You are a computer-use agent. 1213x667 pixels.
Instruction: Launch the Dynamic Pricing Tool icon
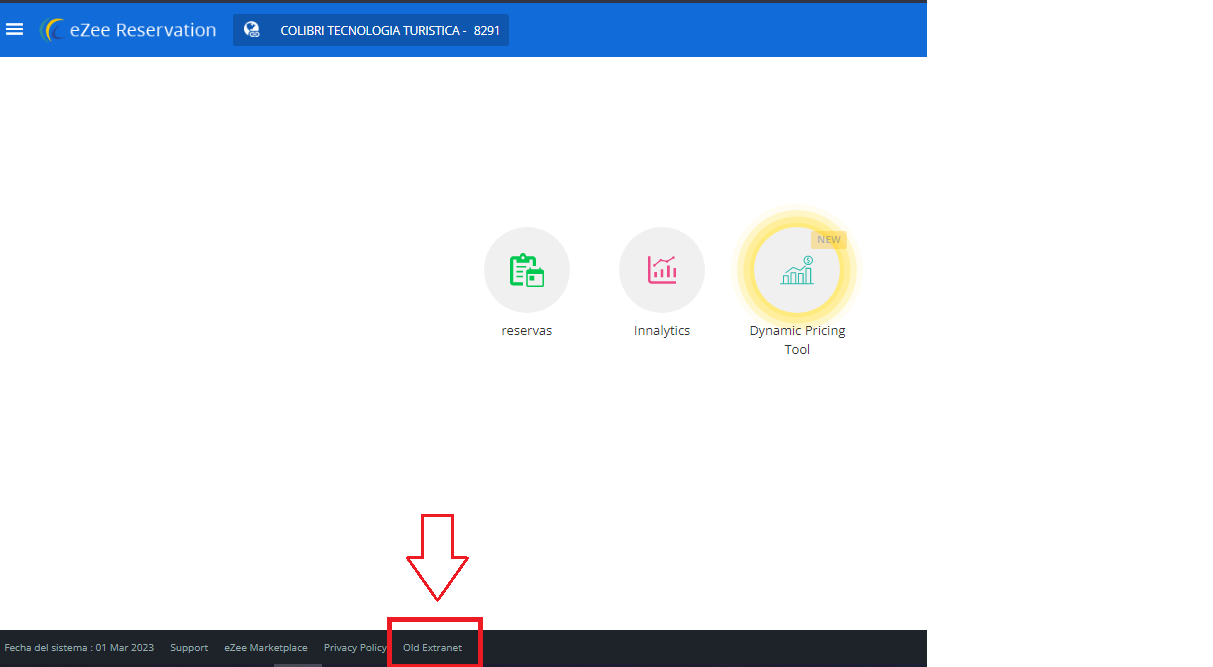[x=797, y=270]
